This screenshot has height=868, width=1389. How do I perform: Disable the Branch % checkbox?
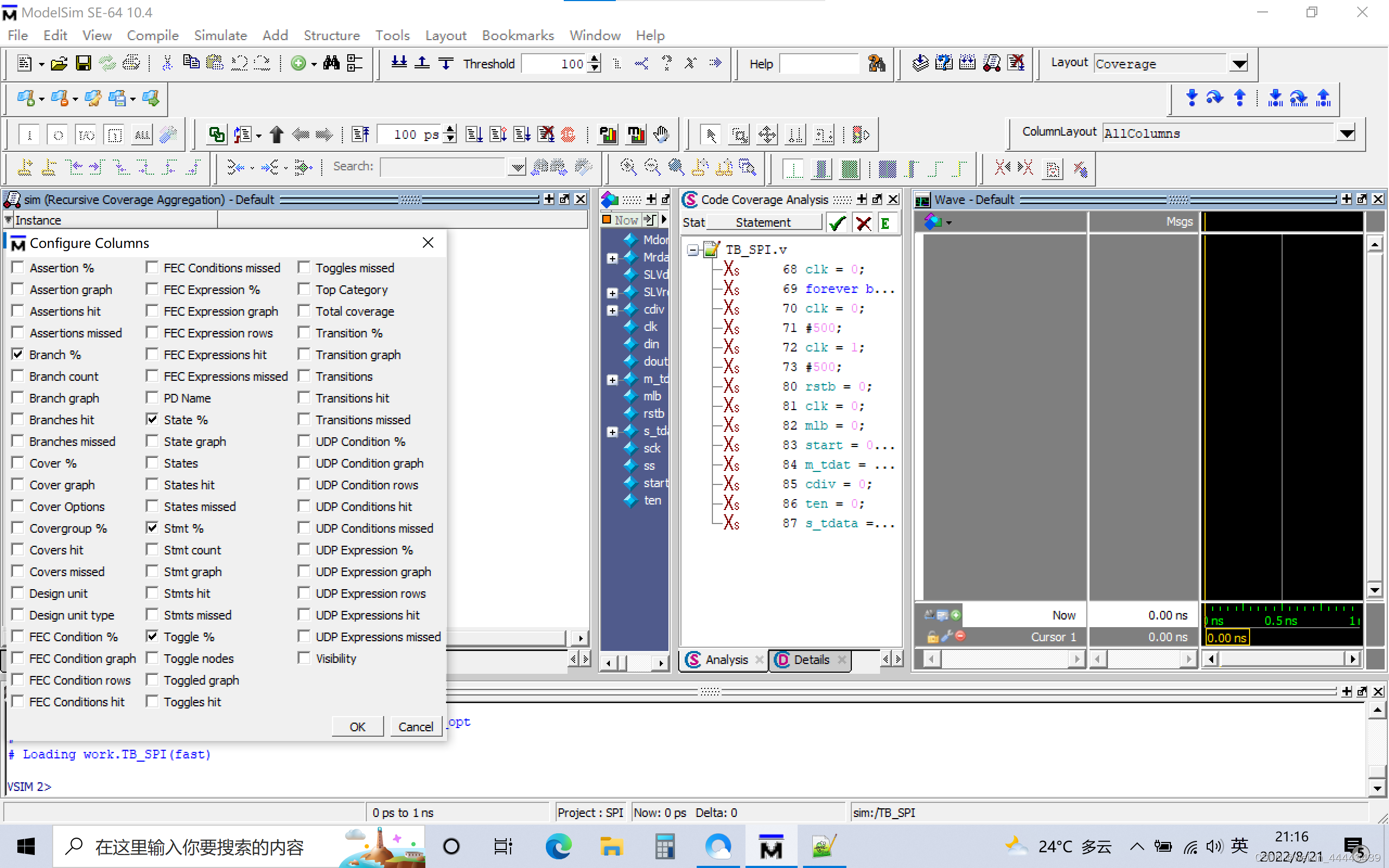coord(17,354)
